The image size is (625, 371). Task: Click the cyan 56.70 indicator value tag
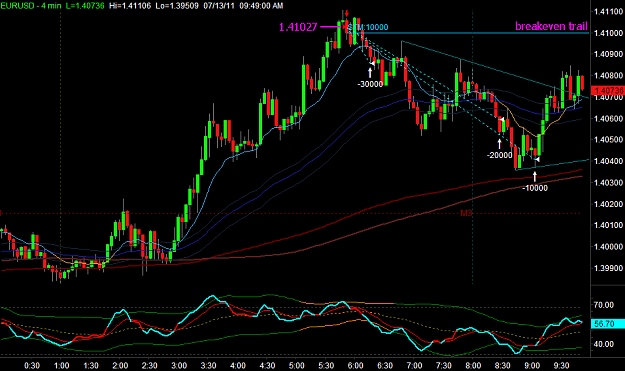coord(608,324)
